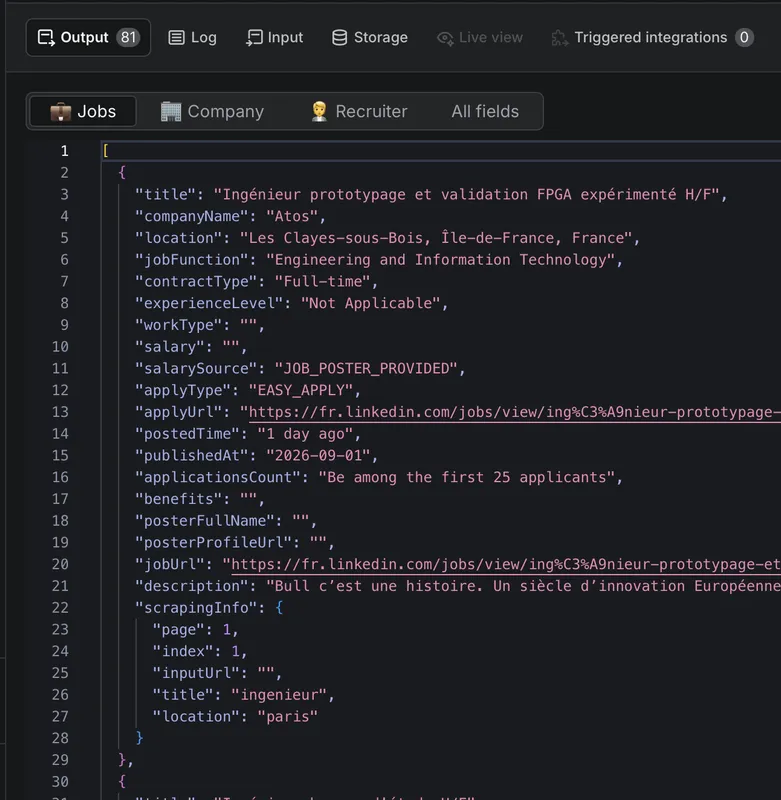Click the opening bracket on line 1

click(106, 151)
